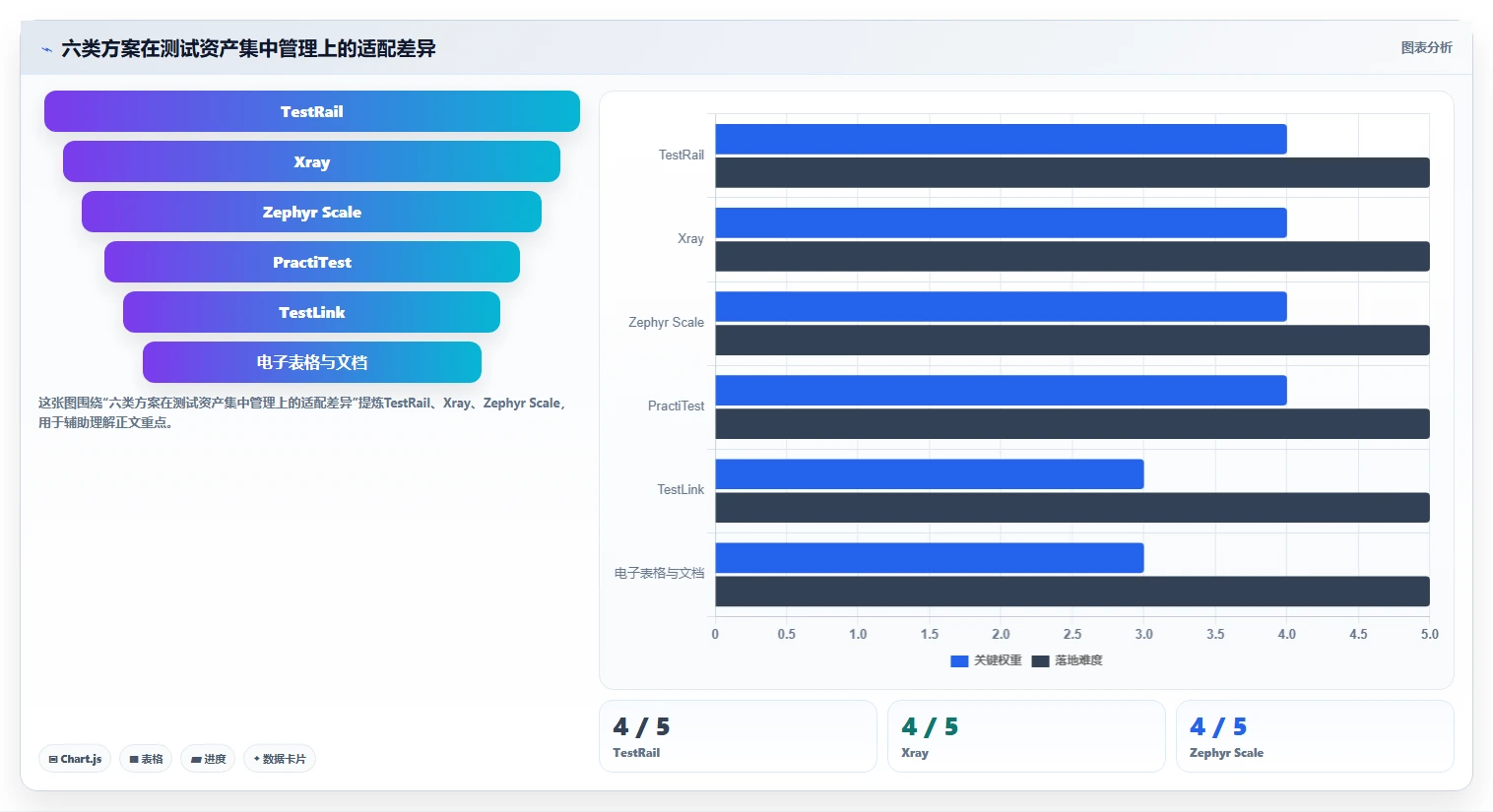
Task: Toggle the 落地难度 legend dark swatch
Action: click(x=1040, y=661)
